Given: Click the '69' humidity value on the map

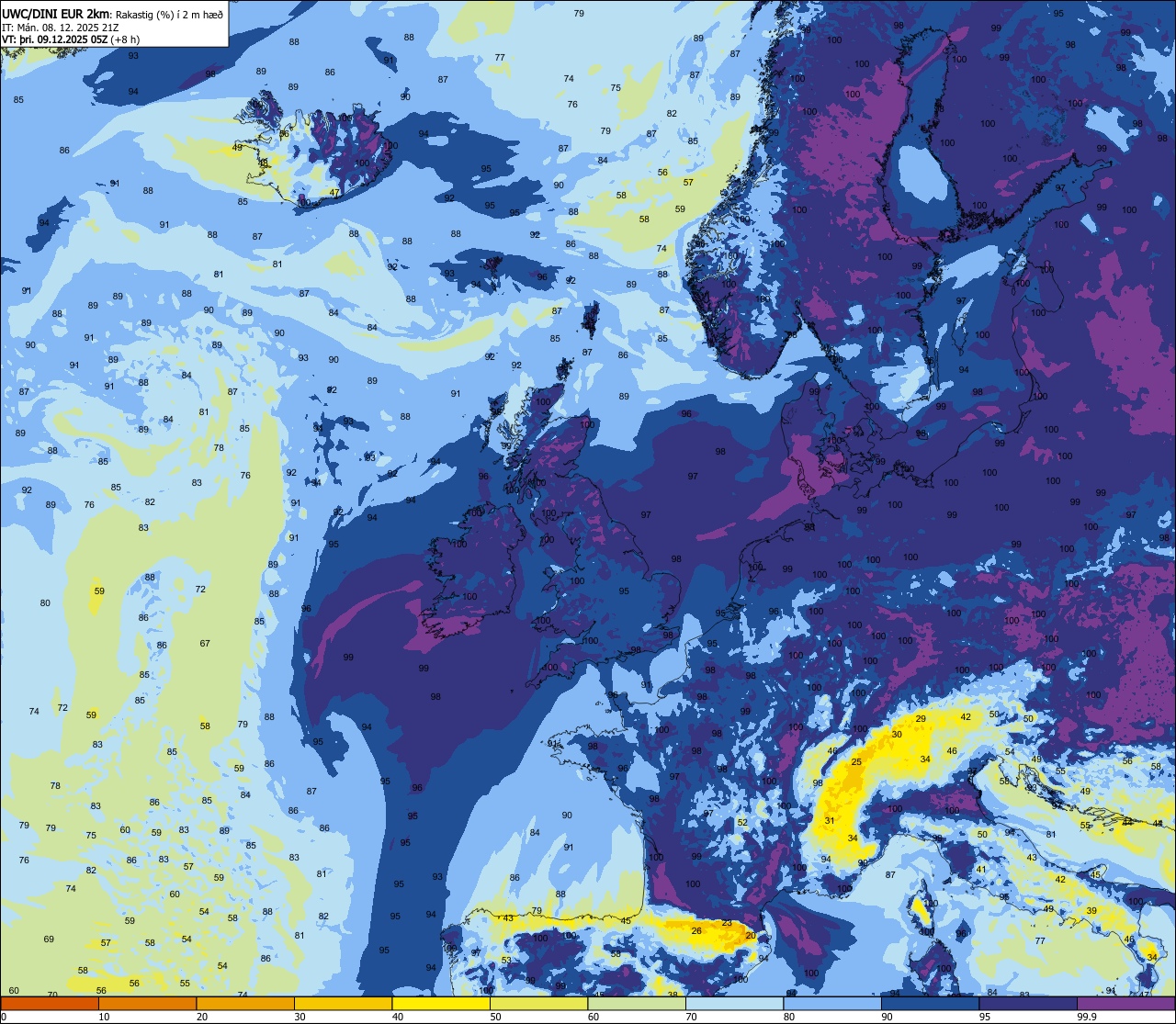Looking at the screenshot, I should pyautogui.click(x=49, y=940).
